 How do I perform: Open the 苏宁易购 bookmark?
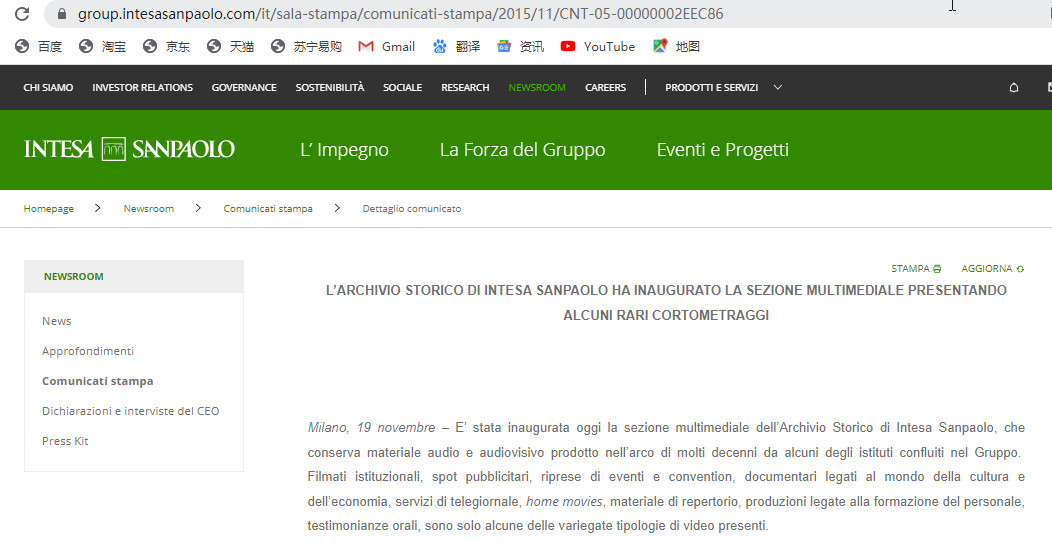pyautogui.click(x=307, y=46)
